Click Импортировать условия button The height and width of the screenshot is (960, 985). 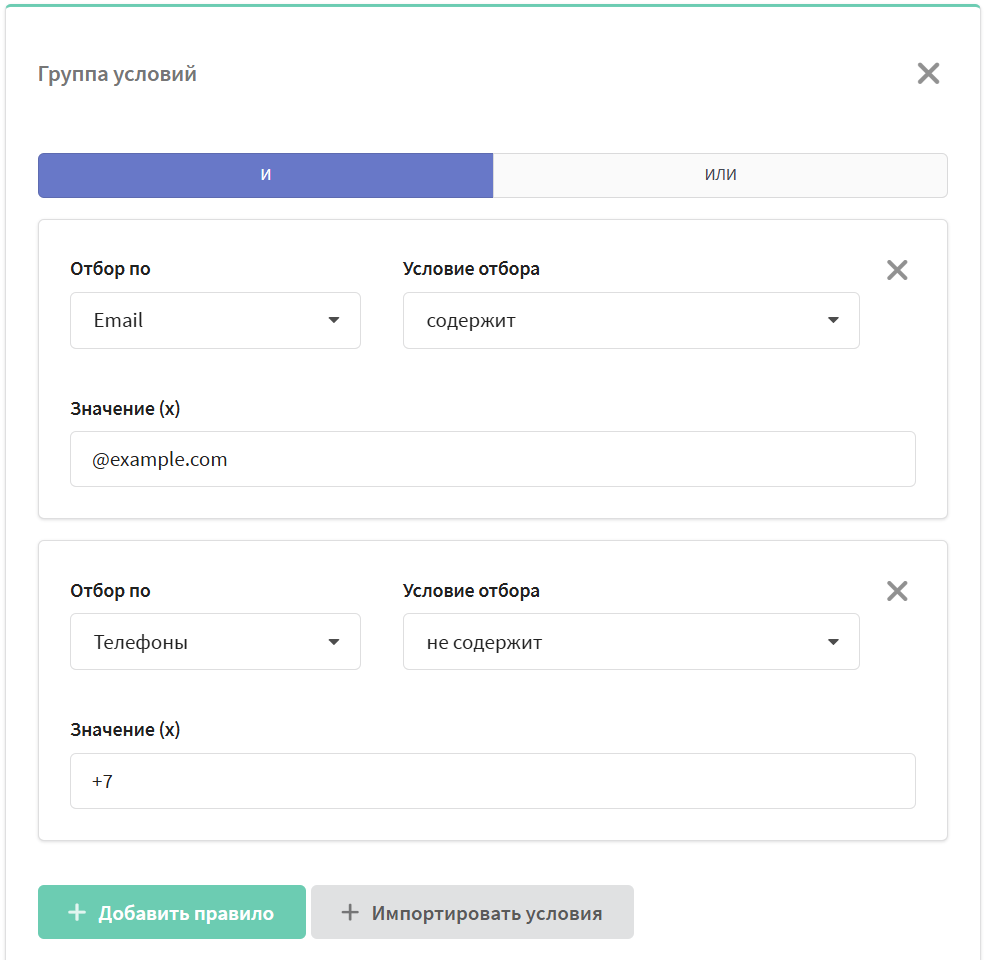point(472,912)
